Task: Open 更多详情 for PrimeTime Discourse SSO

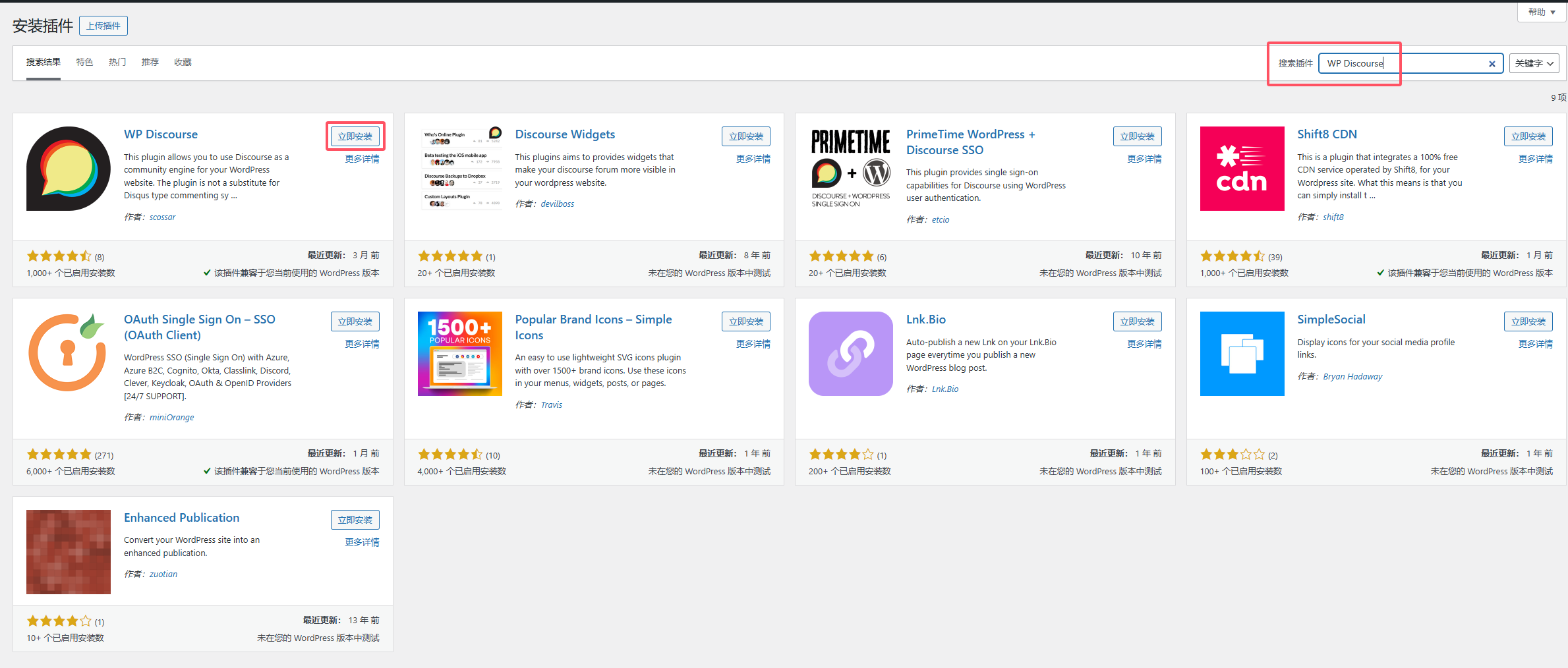Action: (1145, 159)
